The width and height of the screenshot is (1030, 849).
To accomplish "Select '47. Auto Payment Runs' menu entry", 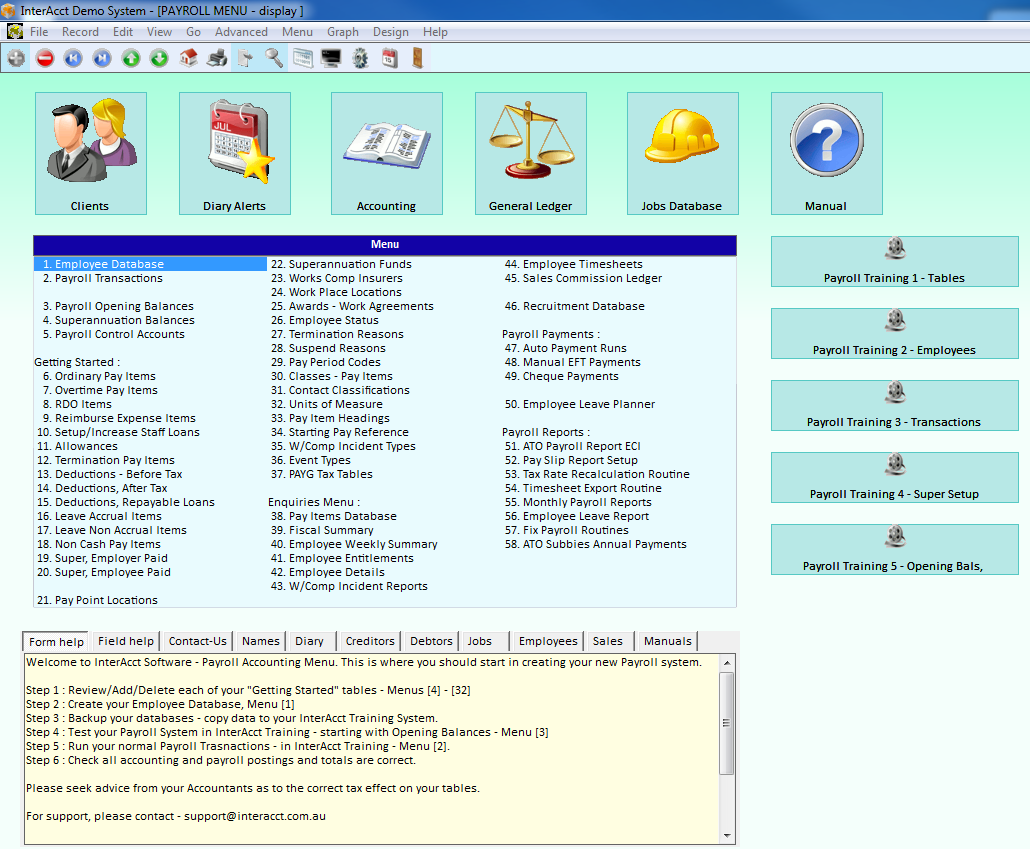I will click(566, 348).
